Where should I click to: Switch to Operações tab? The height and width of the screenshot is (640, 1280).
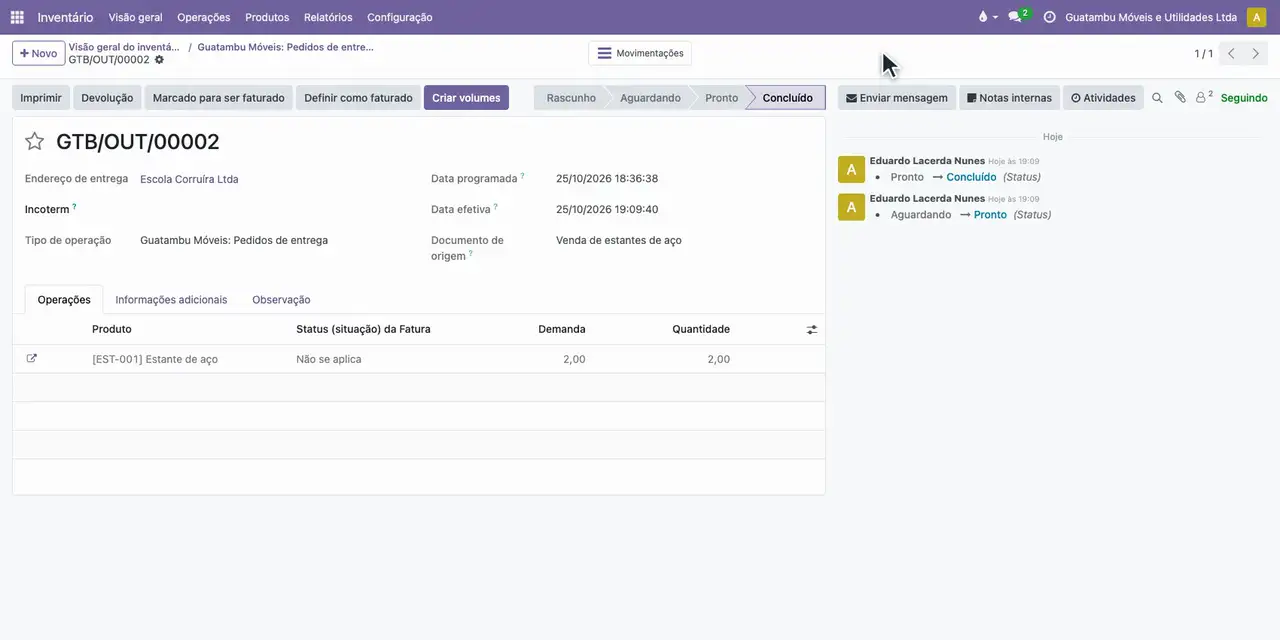[64, 299]
